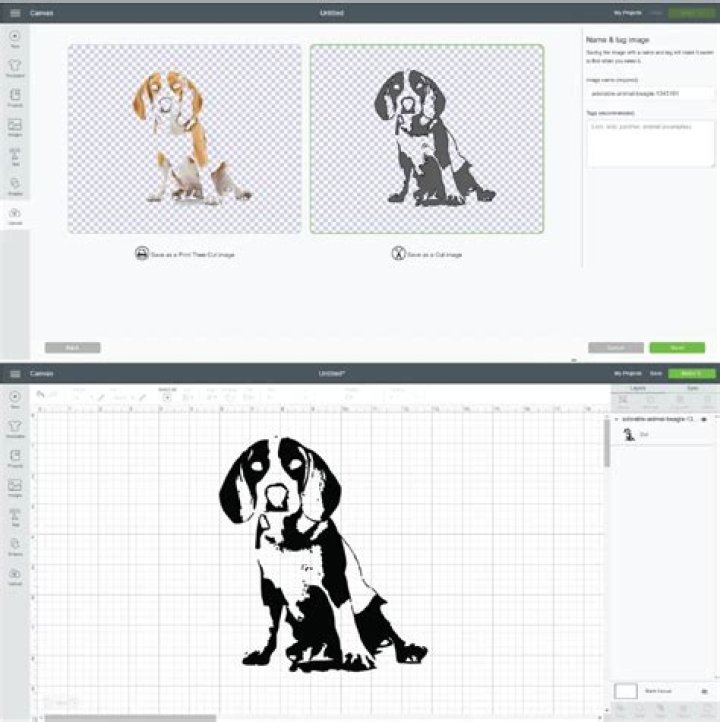Viewport: 720px width, 722px height.
Task: Open hamburger menu in upper upload window
Action: pyautogui.click(x=15, y=13)
